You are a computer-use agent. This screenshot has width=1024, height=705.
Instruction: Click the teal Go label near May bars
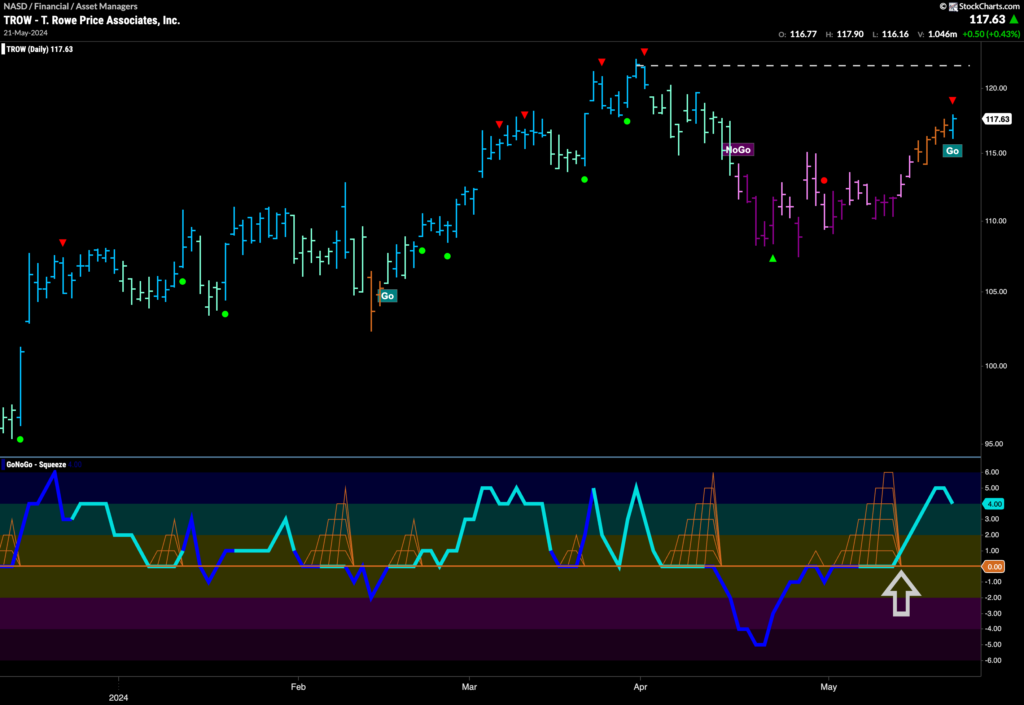pos(953,150)
